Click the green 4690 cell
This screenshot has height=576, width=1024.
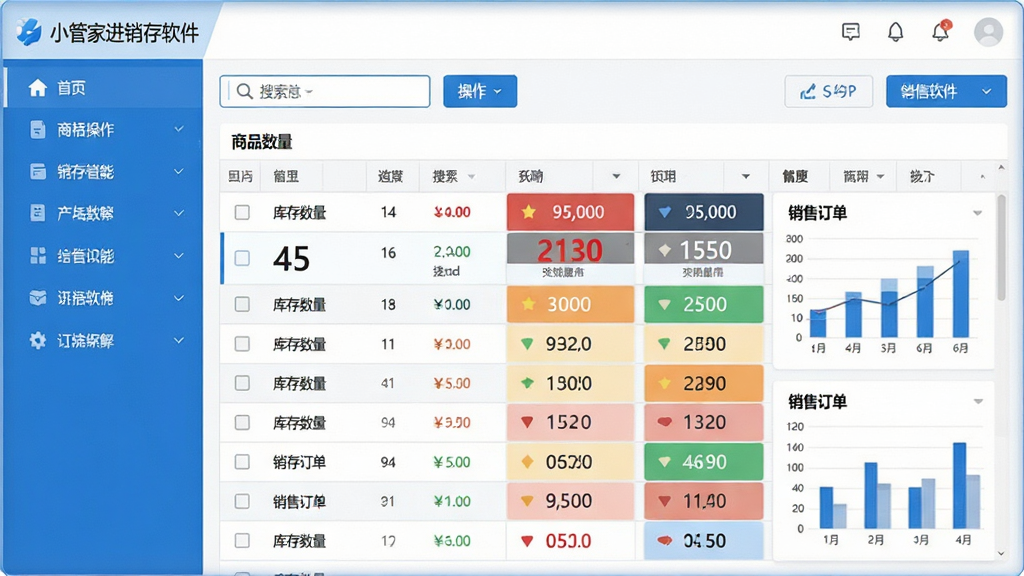click(703, 462)
